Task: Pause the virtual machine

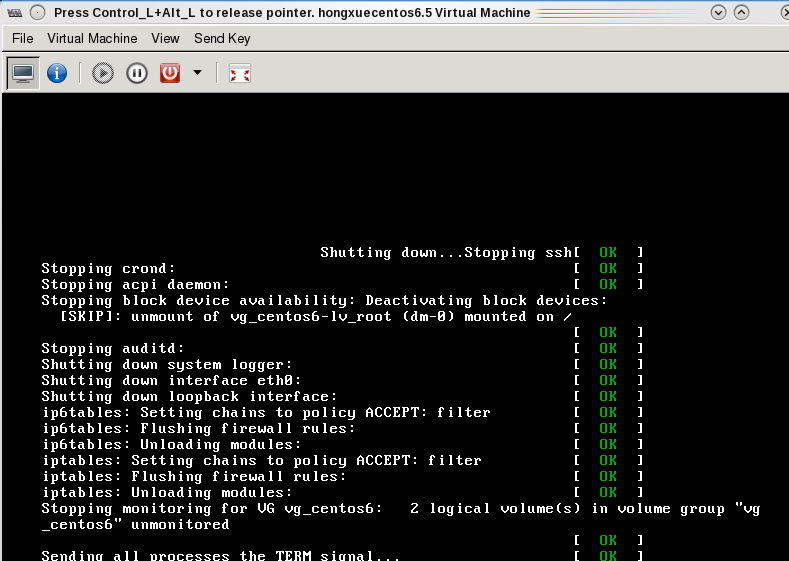Action: pyautogui.click(x=136, y=73)
